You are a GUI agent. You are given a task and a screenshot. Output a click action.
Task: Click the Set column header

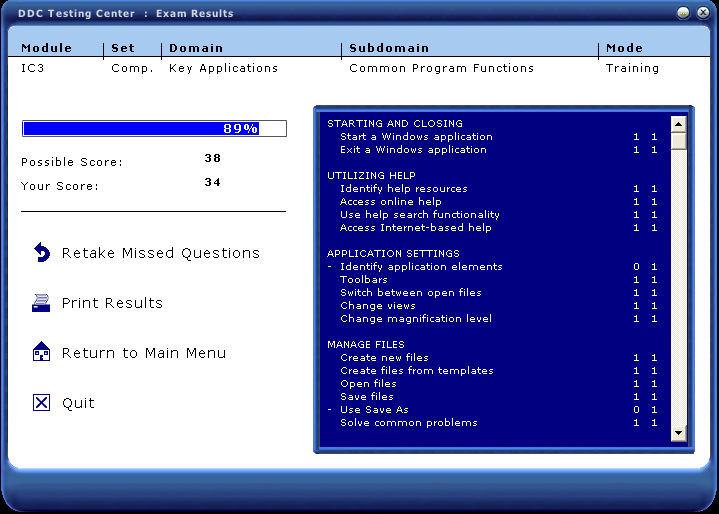(123, 48)
